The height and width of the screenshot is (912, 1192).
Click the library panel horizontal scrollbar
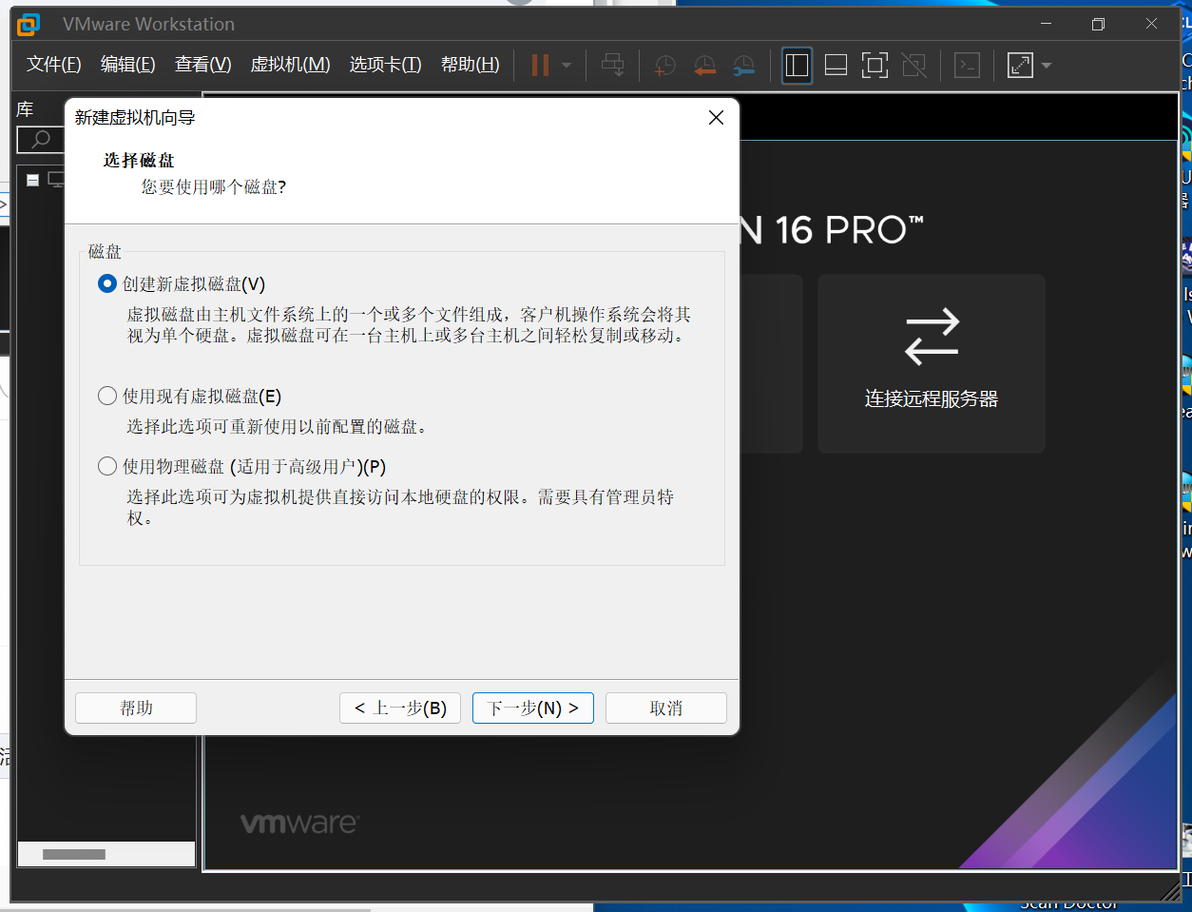(x=106, y=854)
